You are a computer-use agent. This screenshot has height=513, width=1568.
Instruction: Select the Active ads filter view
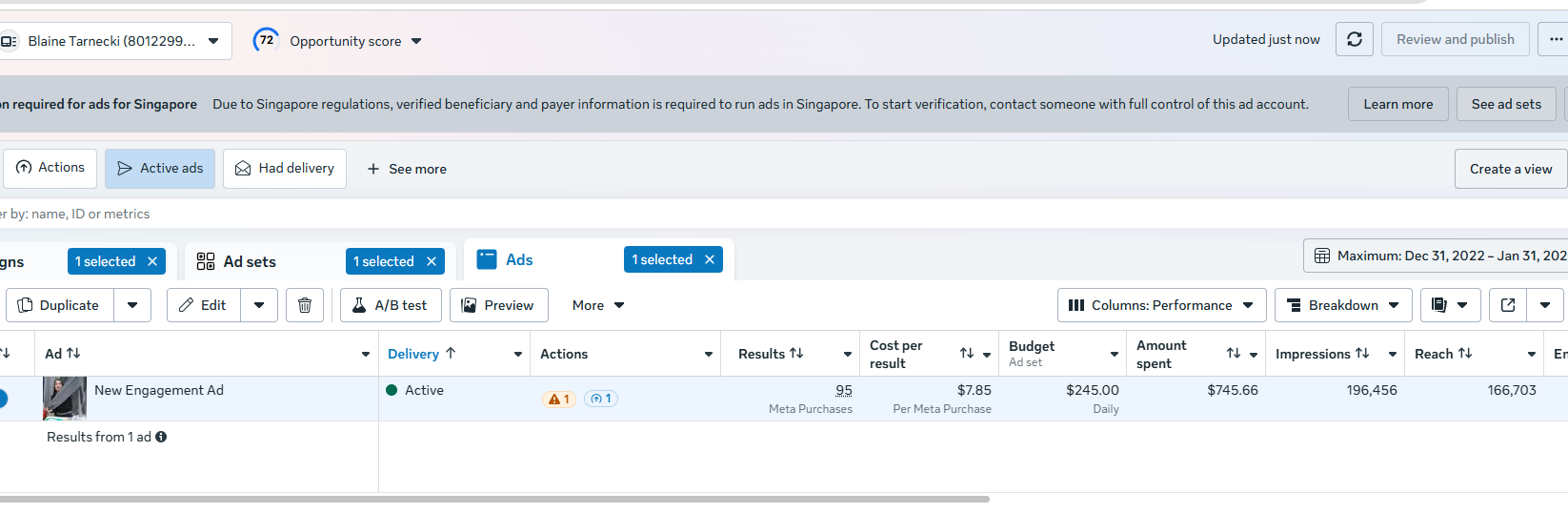pyautogui.click(x=160, y=169)
